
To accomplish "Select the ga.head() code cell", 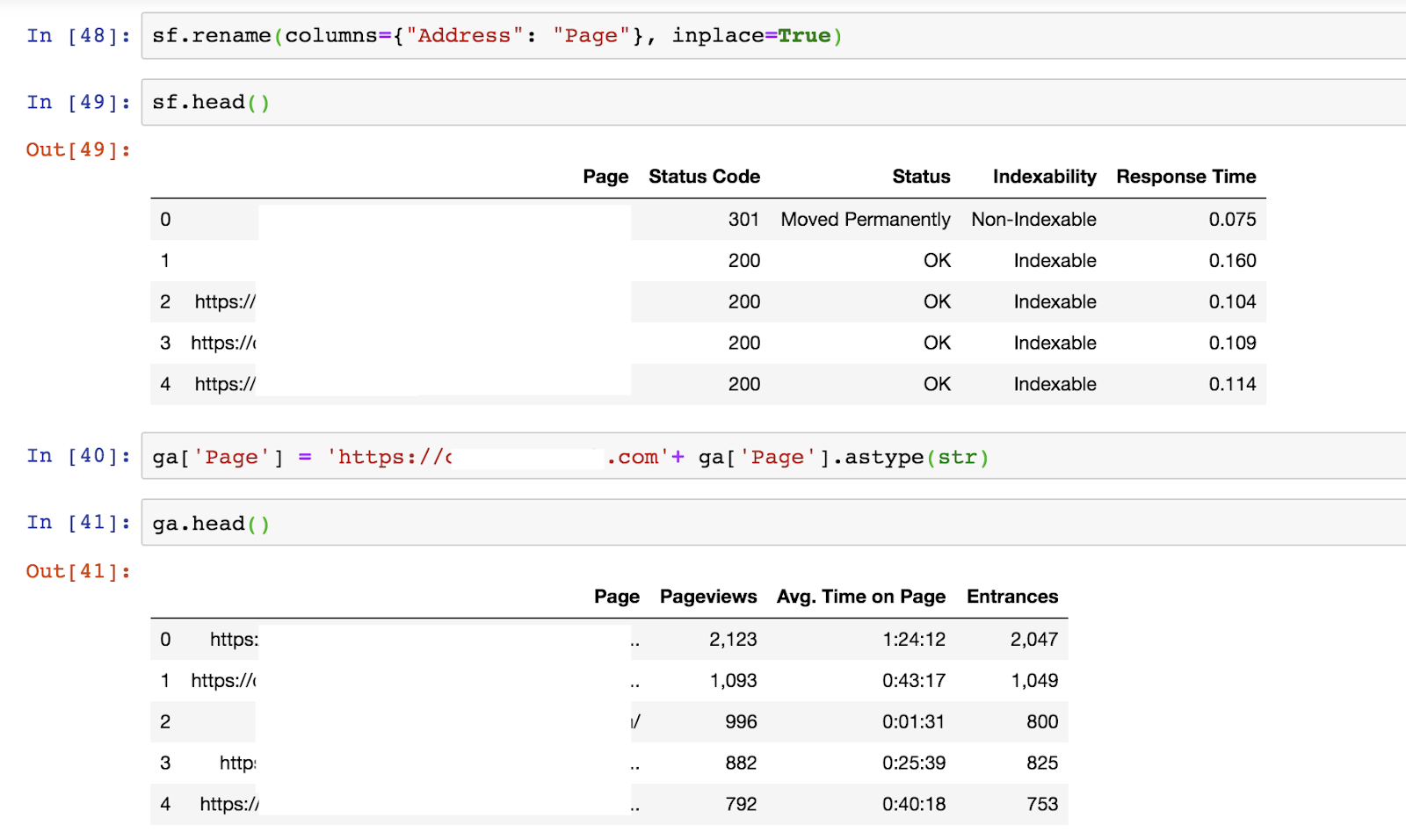I will click(773, 523).
